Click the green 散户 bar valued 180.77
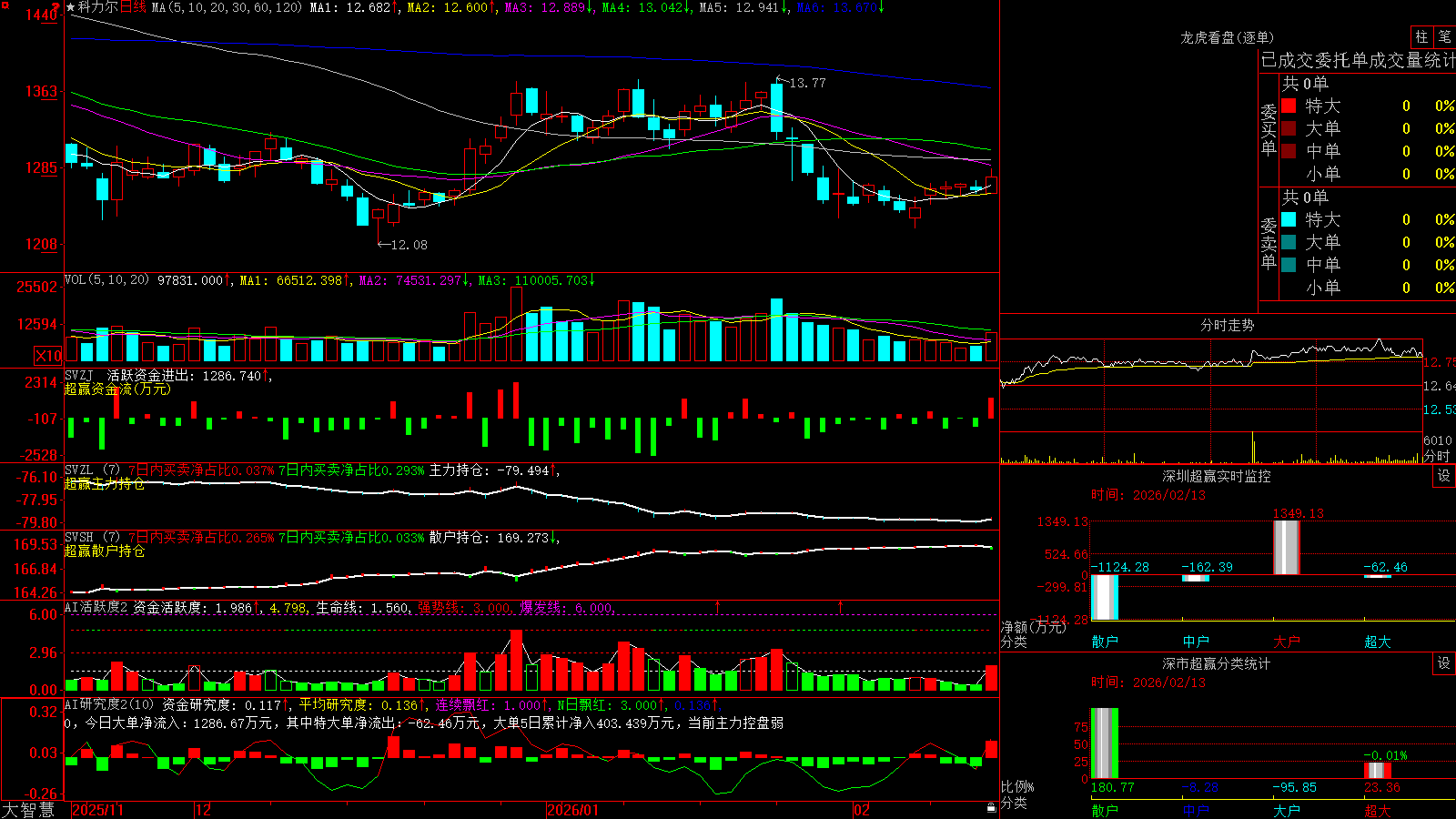The width and height of the screenshot is (1456, 819). coord(1104,743)
